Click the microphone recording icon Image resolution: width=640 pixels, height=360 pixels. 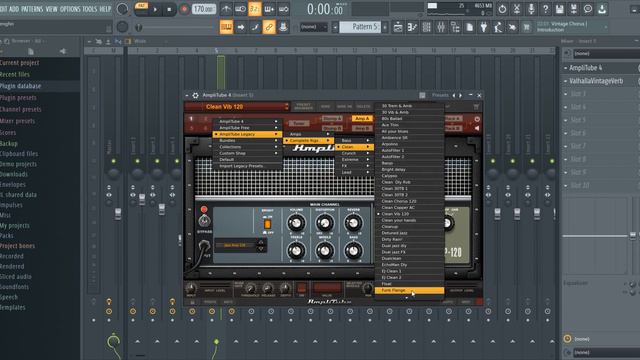(x=531, y=9)
